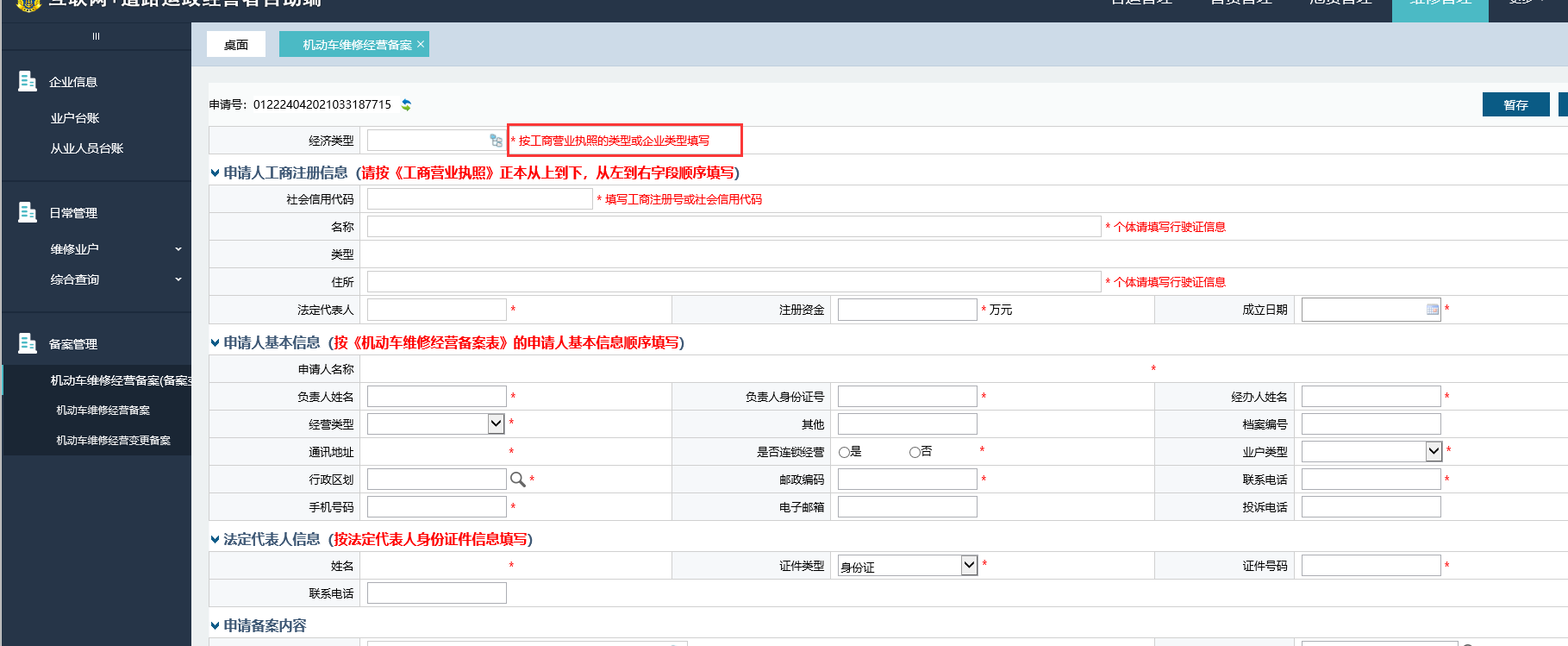1568x646 pixels.
Task: Click the 行政区划 magnifier search icon
Action: pos(517,480)
